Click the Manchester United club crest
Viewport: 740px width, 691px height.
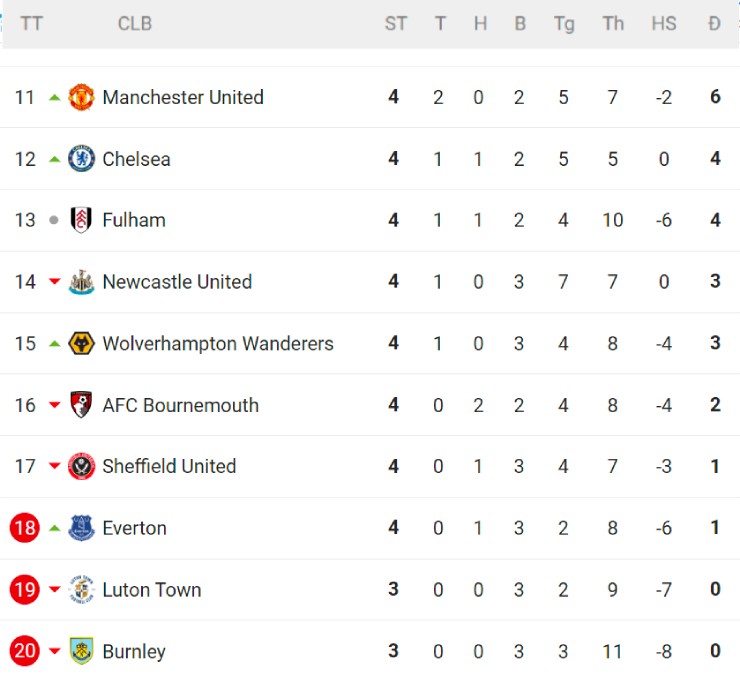(81, 97)
